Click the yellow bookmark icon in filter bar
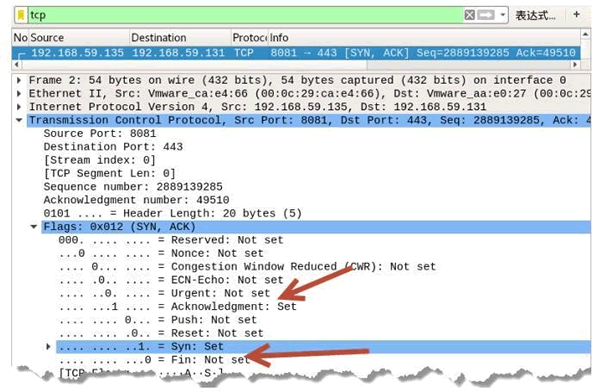The image size is (600, 392). [21, 15]
